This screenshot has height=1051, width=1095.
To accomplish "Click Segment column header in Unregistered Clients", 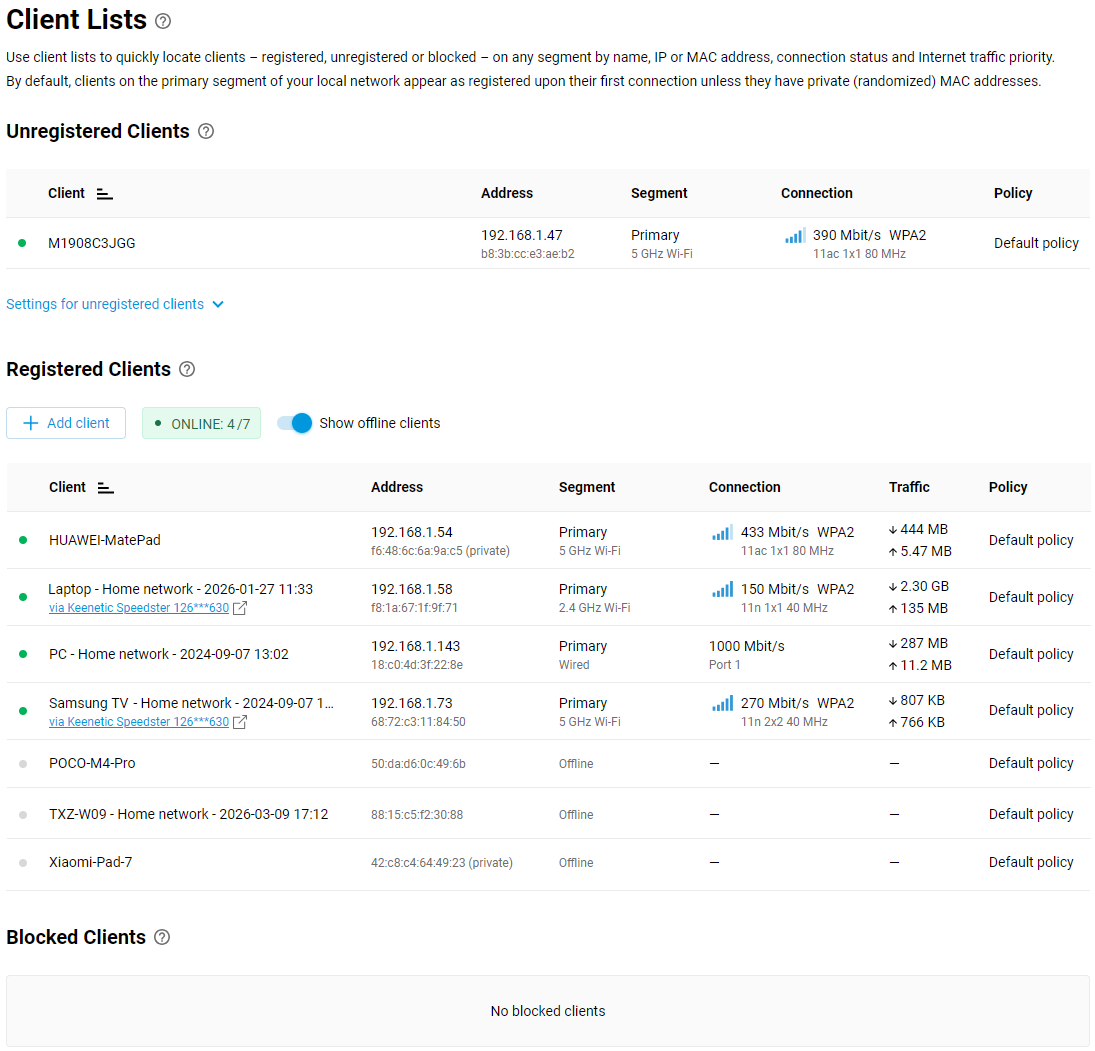I will 659,193.
